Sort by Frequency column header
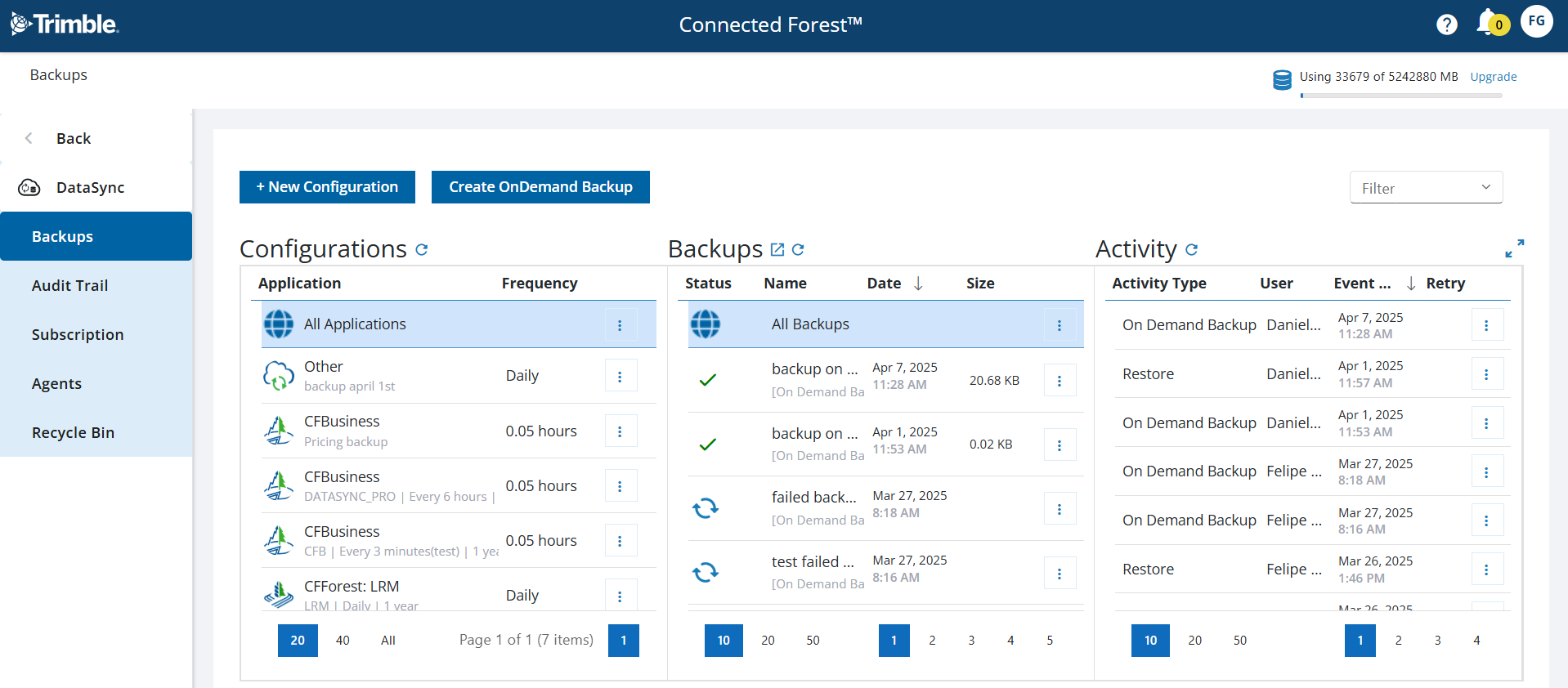Image resolution: width=1568 pixels, height=688 pixels. click(x=540, y=284)
